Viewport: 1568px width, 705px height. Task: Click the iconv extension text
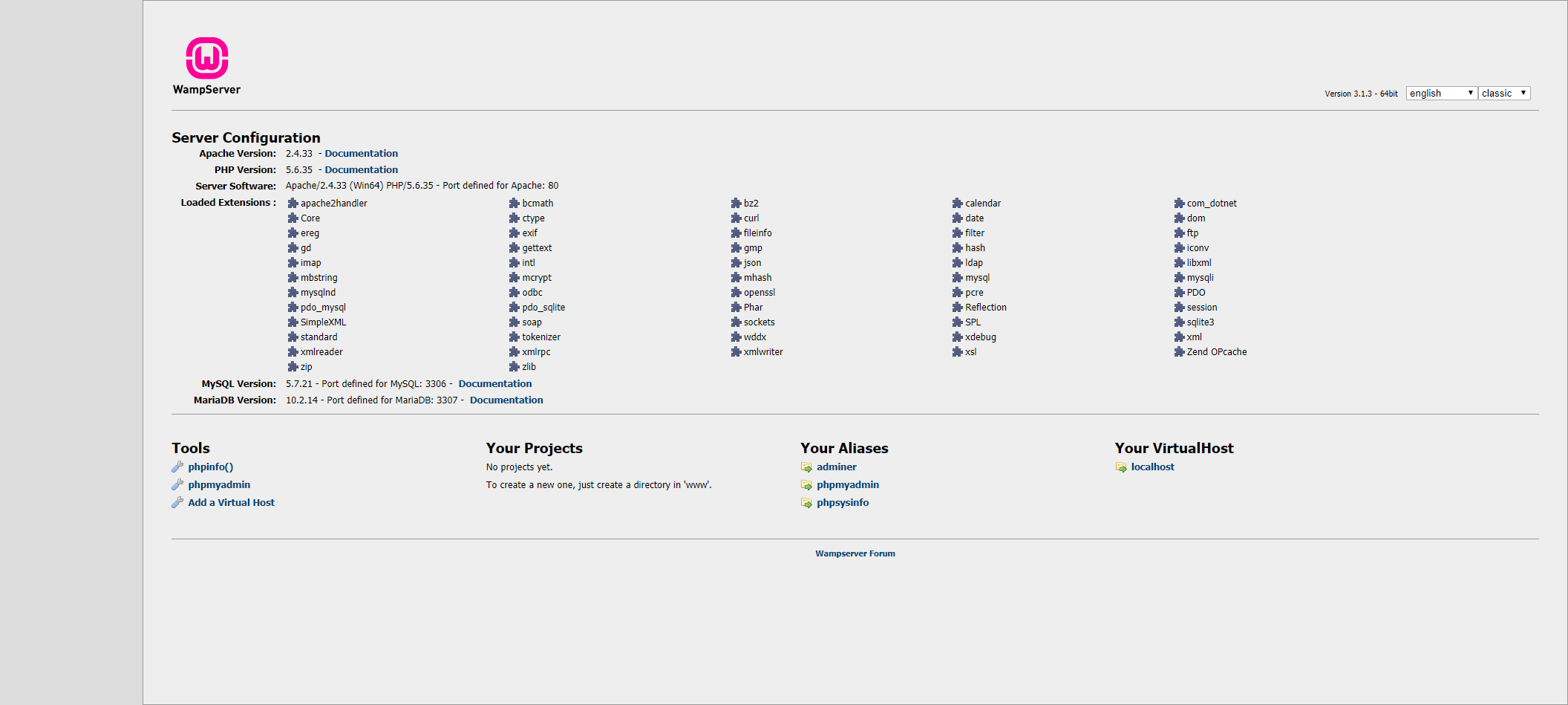pos(1198,248)
